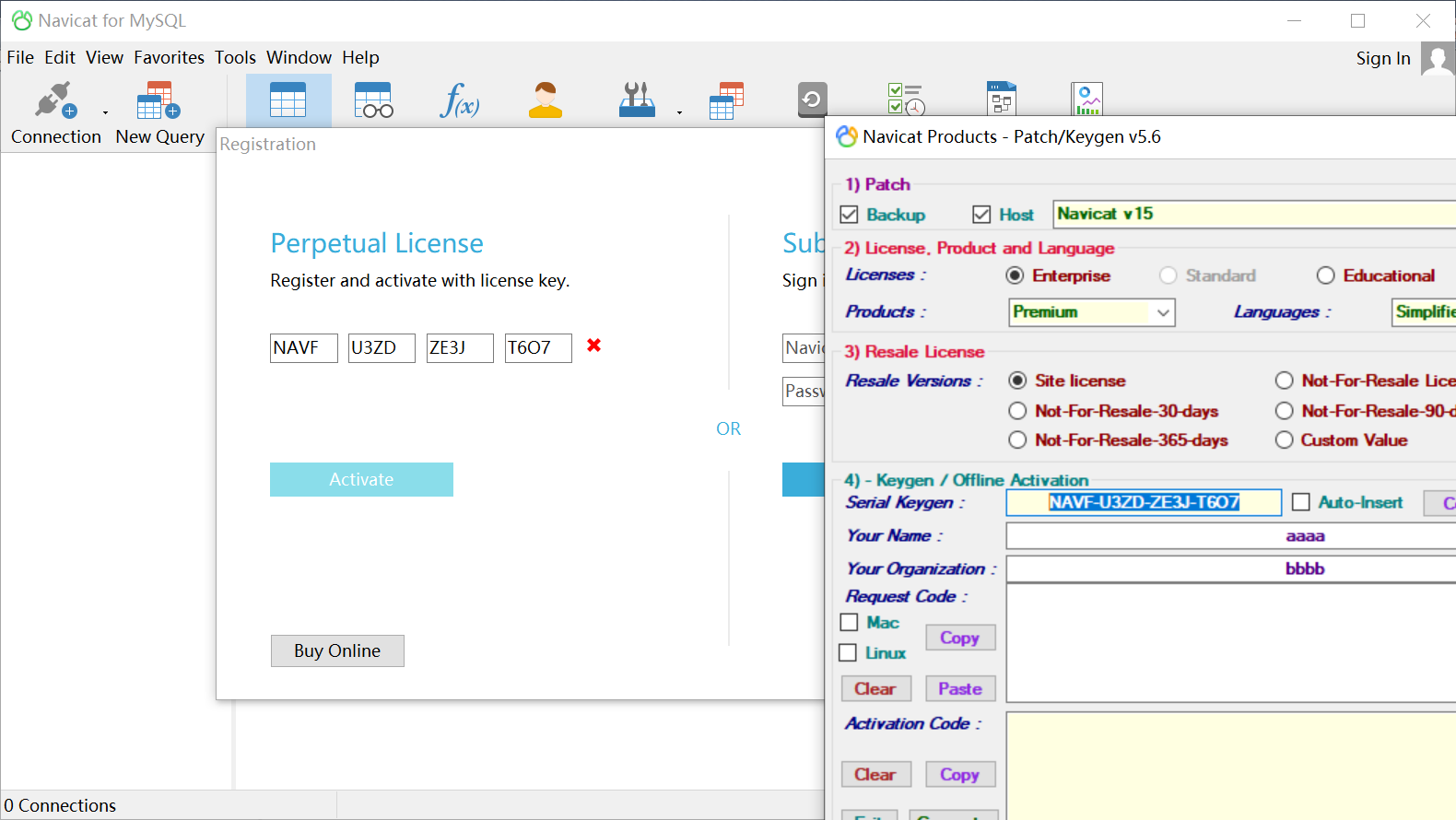The height and width of the screenshot is (820, 1456).
Task: Toggle the Linux checkbox
Action: tap(848, 653)
